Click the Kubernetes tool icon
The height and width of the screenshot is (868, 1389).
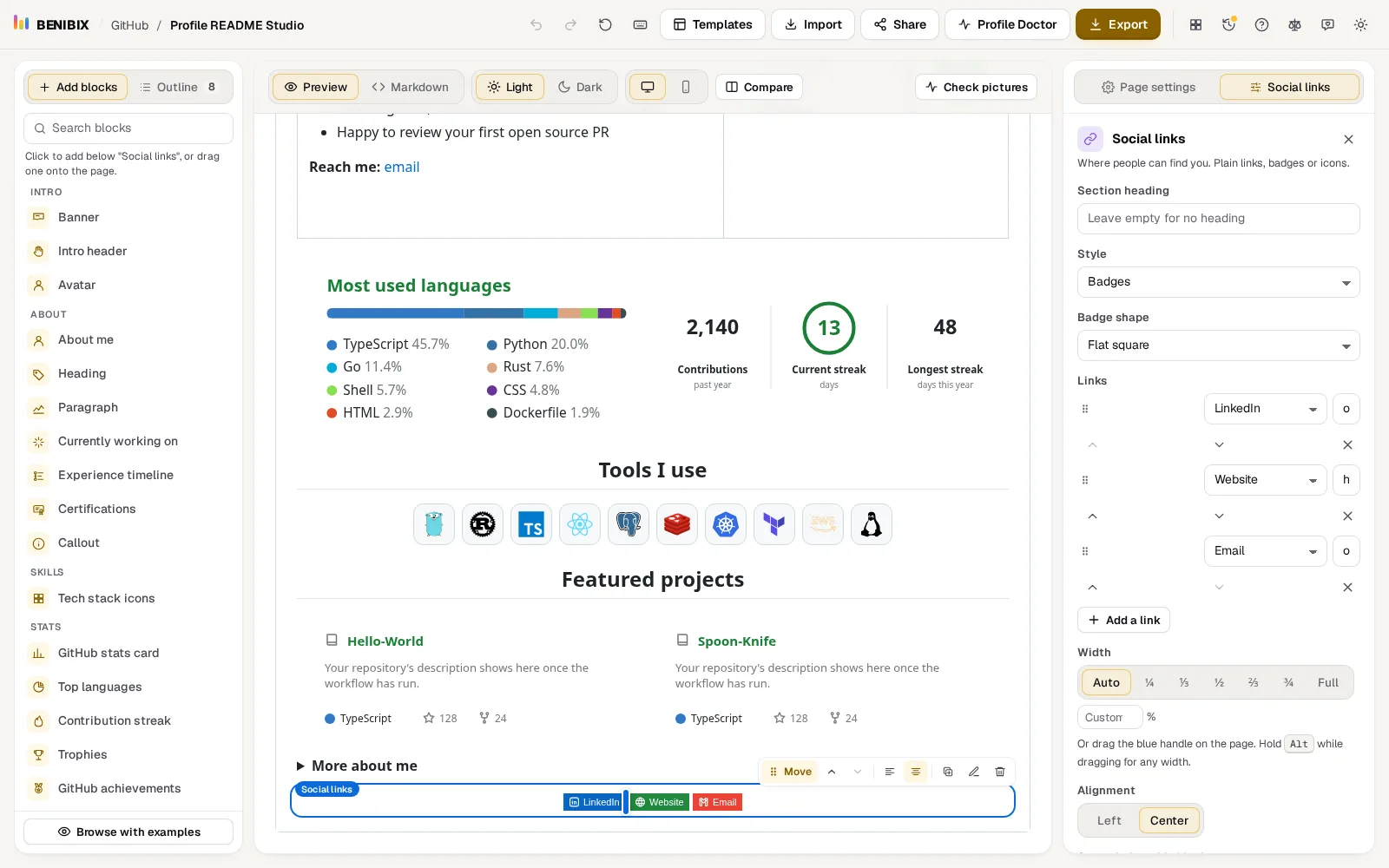point(726,524)
